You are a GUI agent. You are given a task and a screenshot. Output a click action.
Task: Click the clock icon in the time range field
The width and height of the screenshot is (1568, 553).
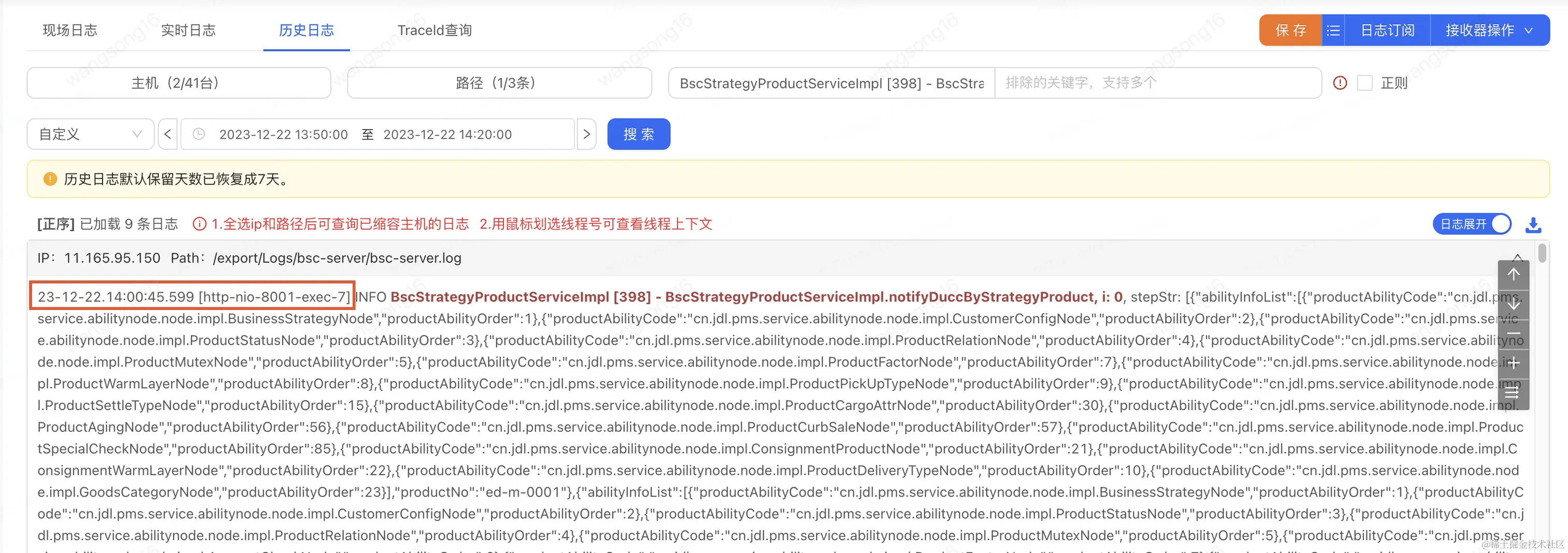(x=199, y=134)
